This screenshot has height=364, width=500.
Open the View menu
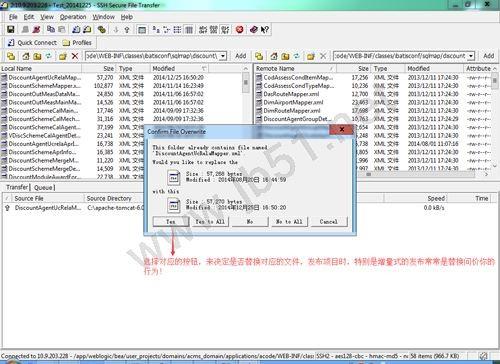pos(47,17)
